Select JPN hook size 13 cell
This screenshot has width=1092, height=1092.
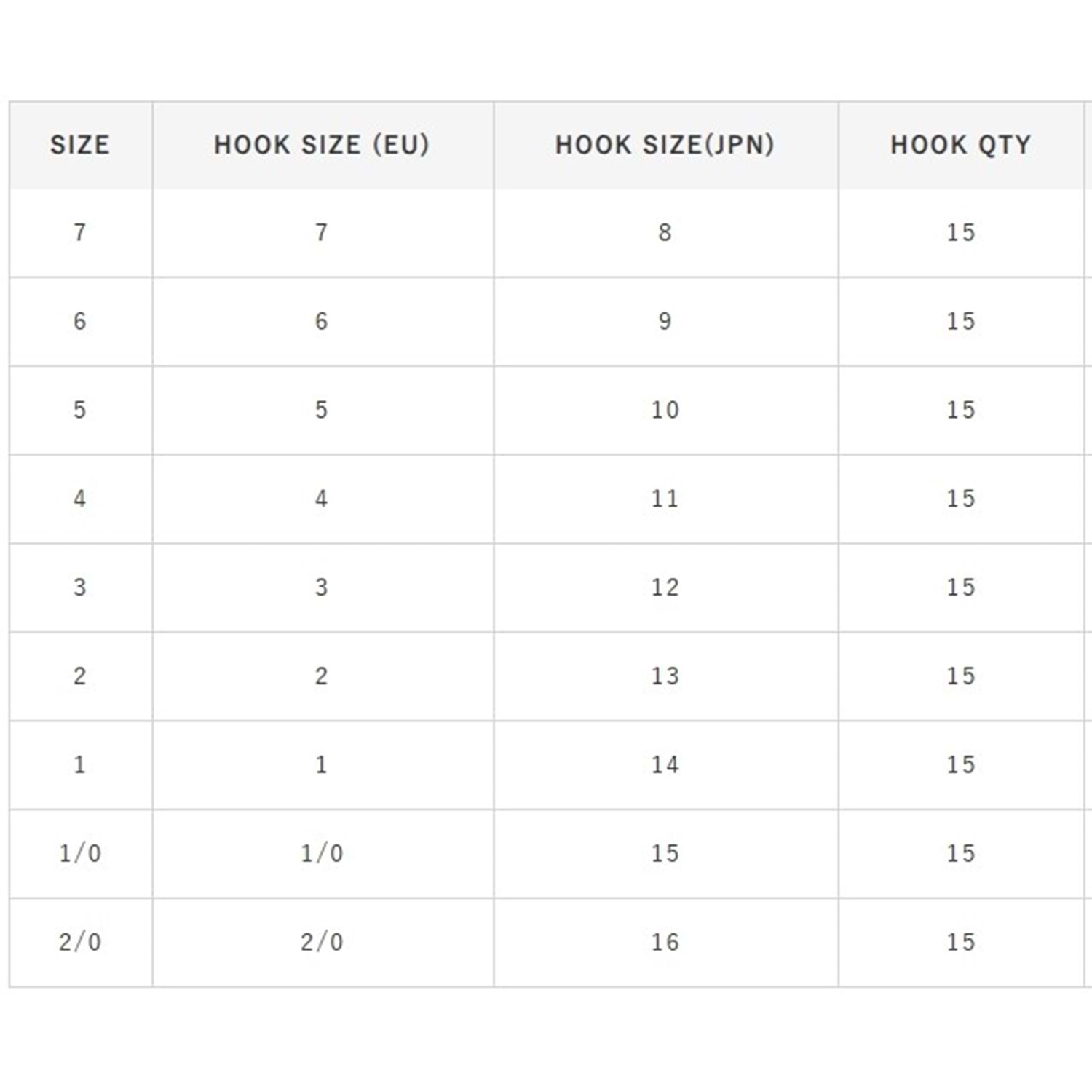click(x=665, y=676)
